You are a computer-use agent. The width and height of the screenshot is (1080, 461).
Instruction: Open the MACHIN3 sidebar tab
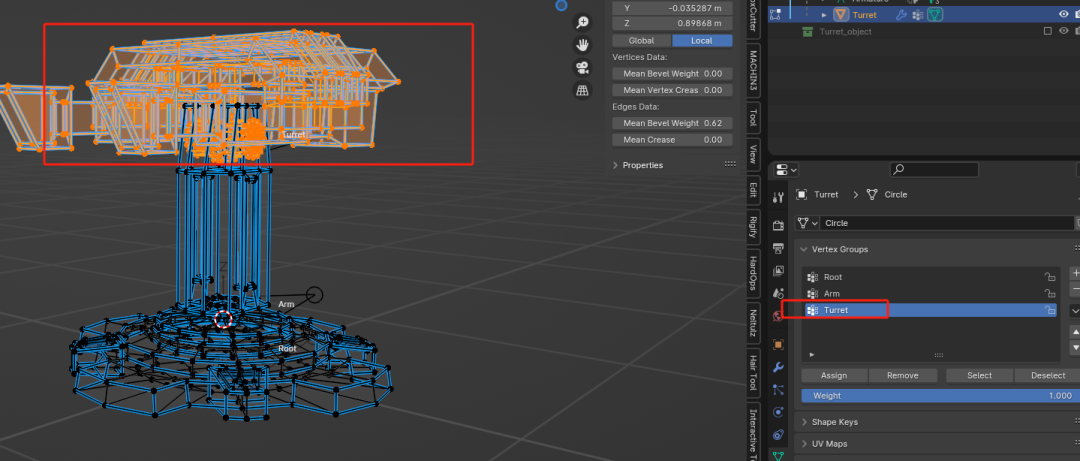pyautogui.click(x=754, y=72)
